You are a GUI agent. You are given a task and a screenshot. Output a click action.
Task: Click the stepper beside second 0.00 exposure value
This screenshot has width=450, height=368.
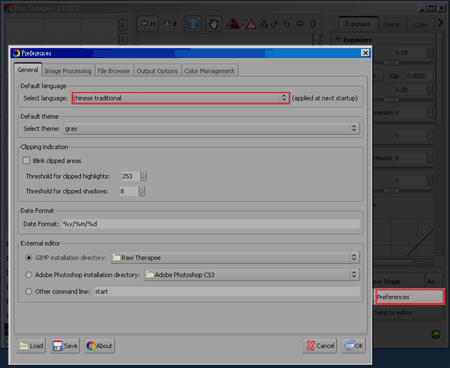click(x=429, y=90)
